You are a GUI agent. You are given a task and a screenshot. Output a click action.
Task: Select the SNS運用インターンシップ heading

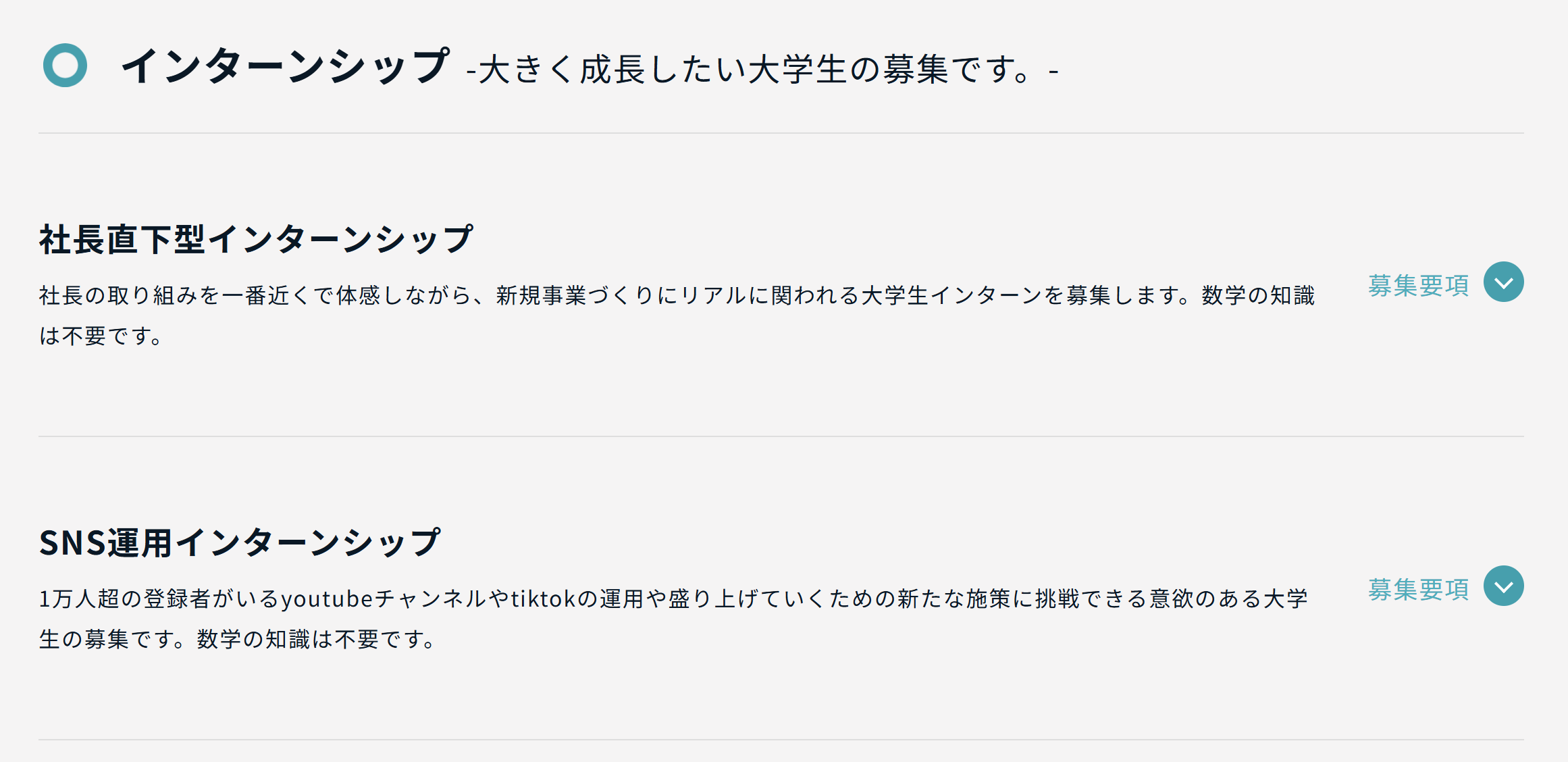tap(240, 542)
